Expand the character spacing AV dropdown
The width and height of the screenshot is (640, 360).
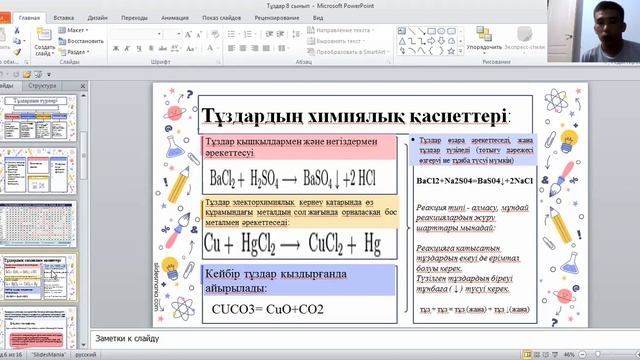coord(176,49)
